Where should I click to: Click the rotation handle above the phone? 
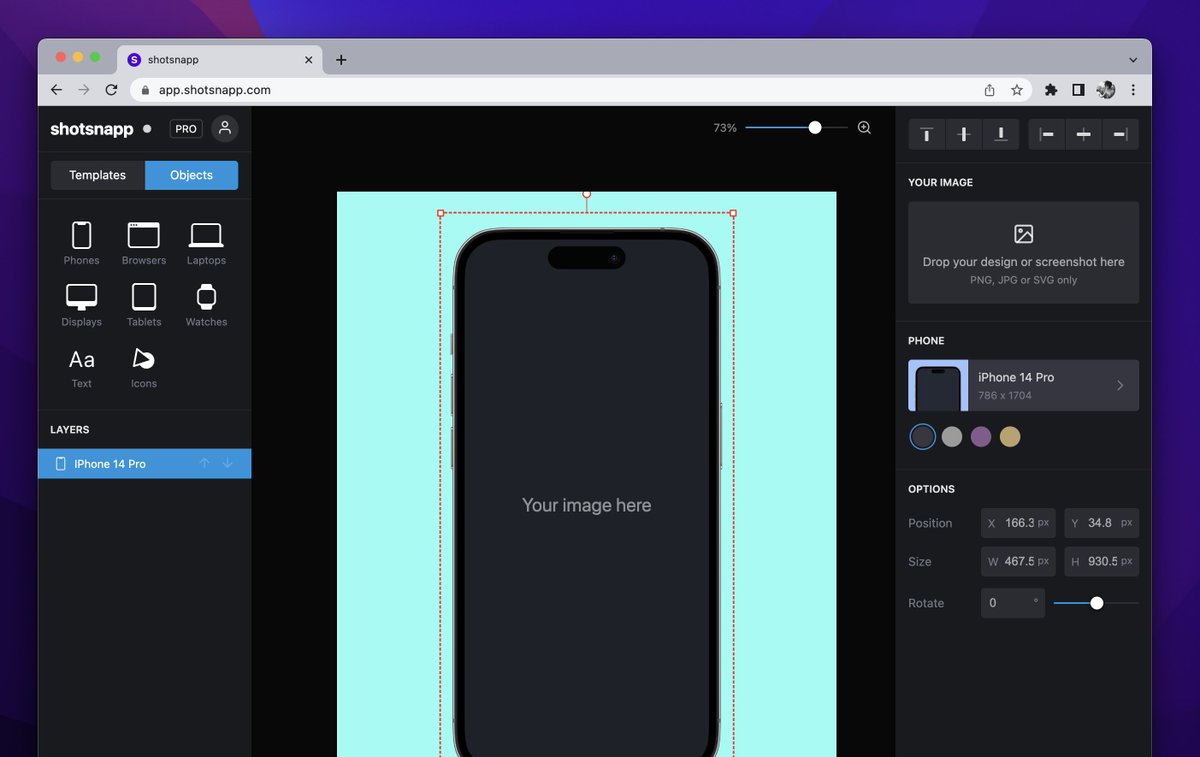[x=587, y=194]
